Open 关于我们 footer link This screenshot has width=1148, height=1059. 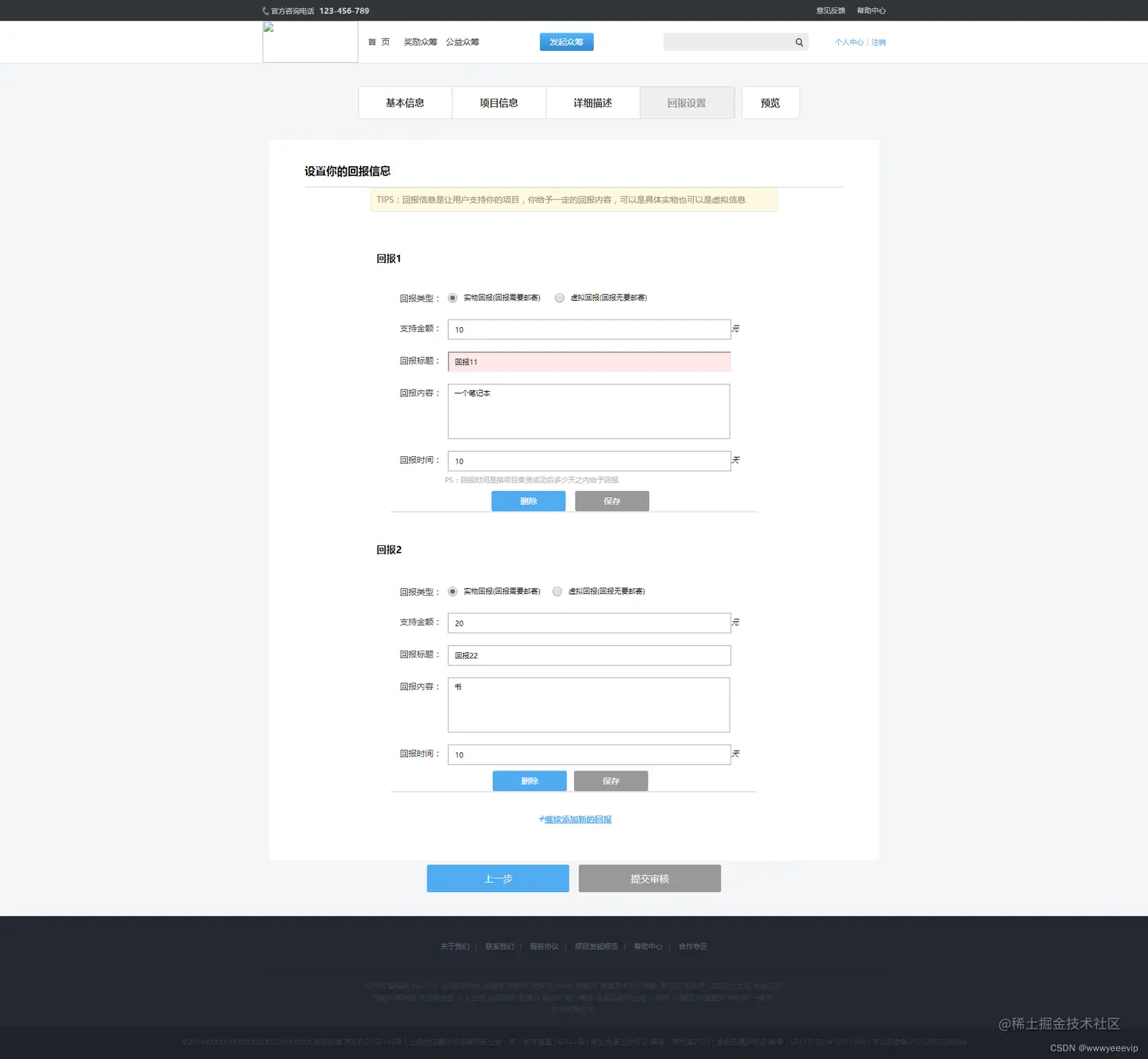[x=455, y=947]
